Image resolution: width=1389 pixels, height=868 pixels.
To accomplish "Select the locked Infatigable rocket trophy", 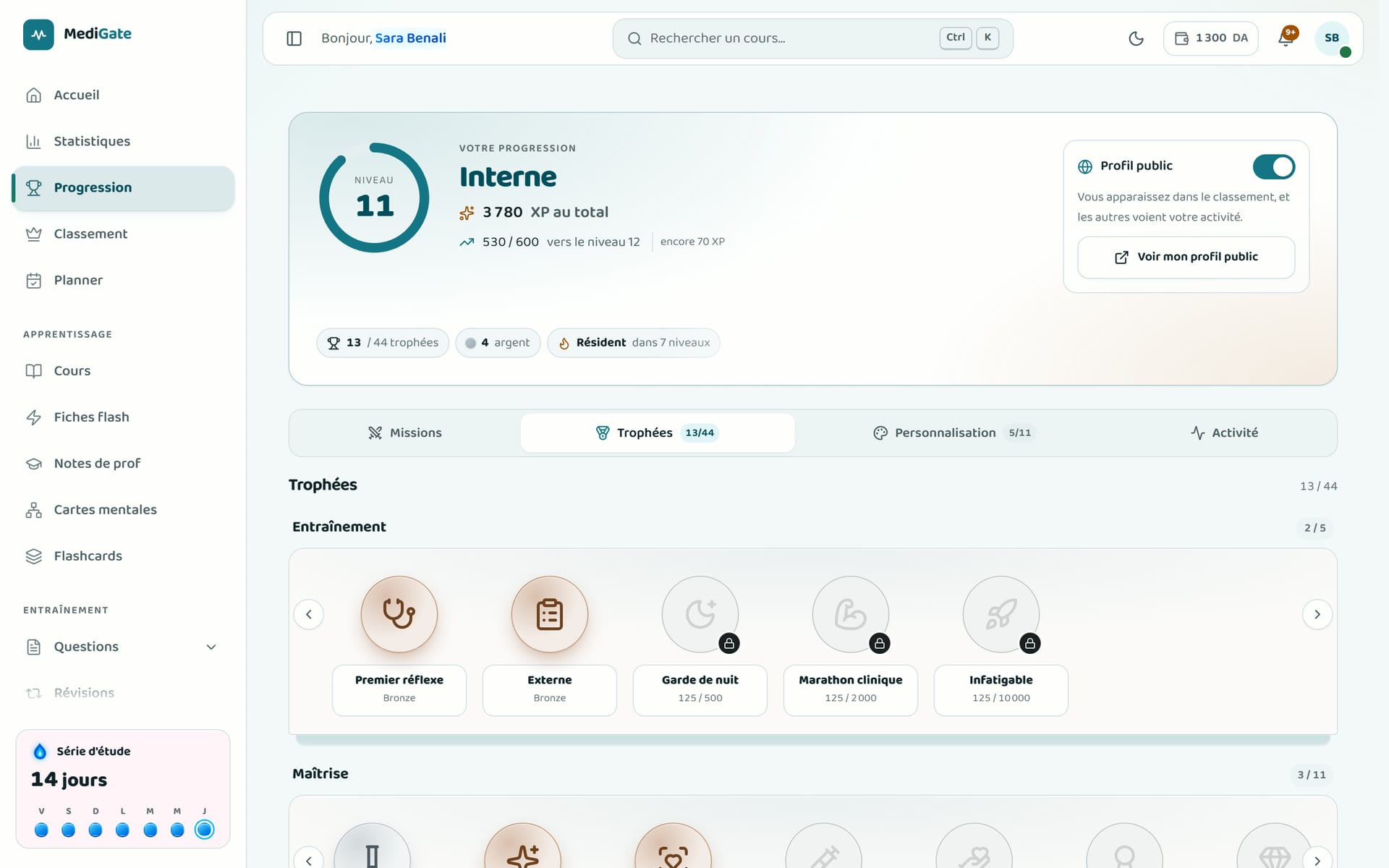I will point(1001,614).
